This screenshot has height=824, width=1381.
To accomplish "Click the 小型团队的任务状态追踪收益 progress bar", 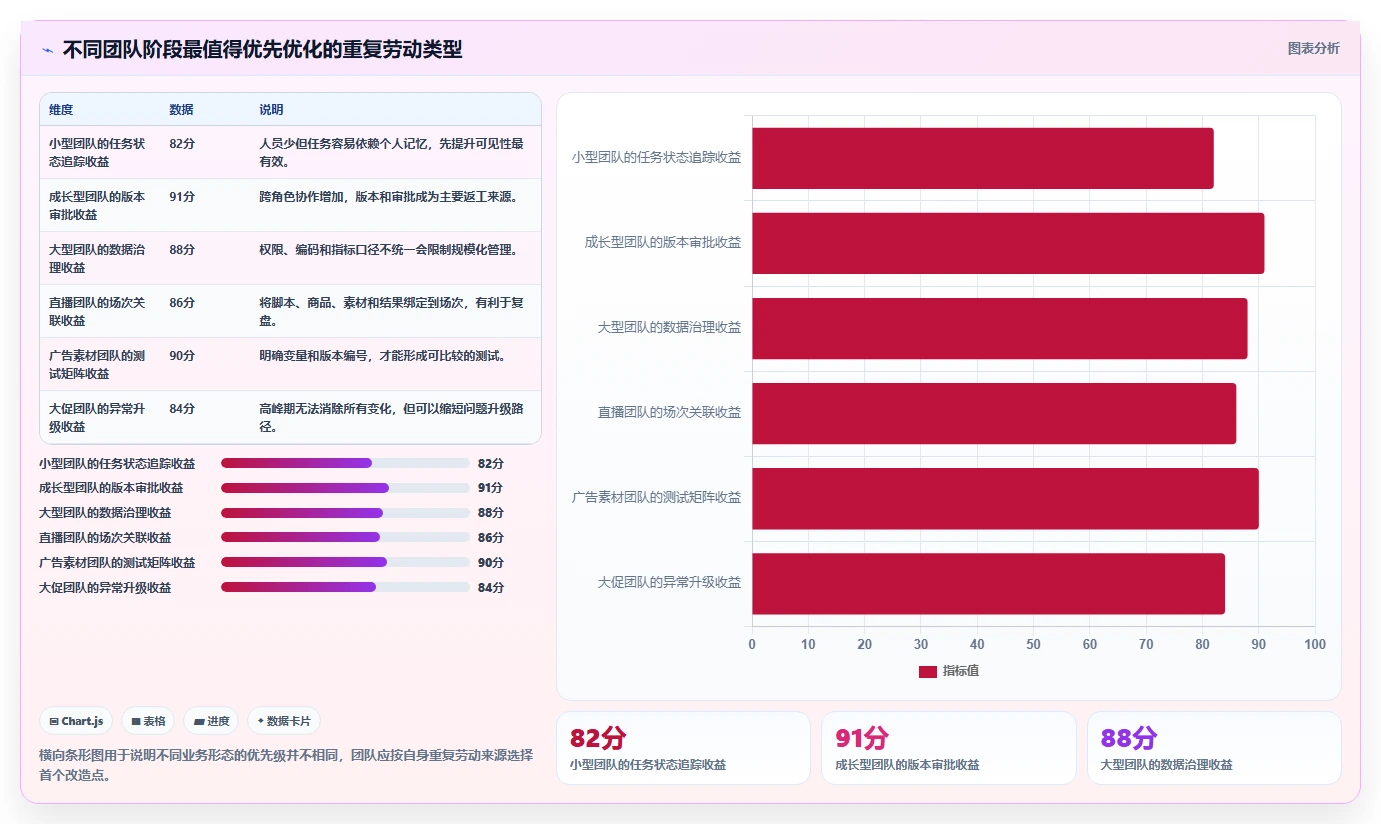I will click(x=345, y=463).
